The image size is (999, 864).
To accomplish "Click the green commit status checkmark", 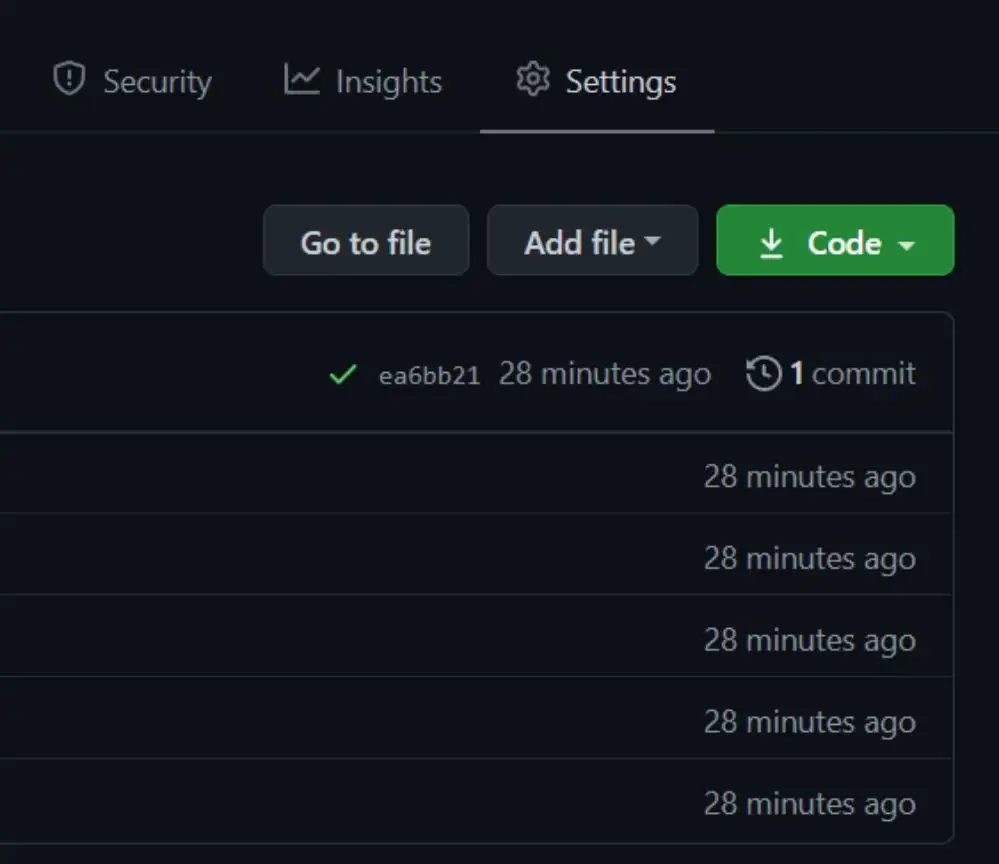I will (342, 376).
